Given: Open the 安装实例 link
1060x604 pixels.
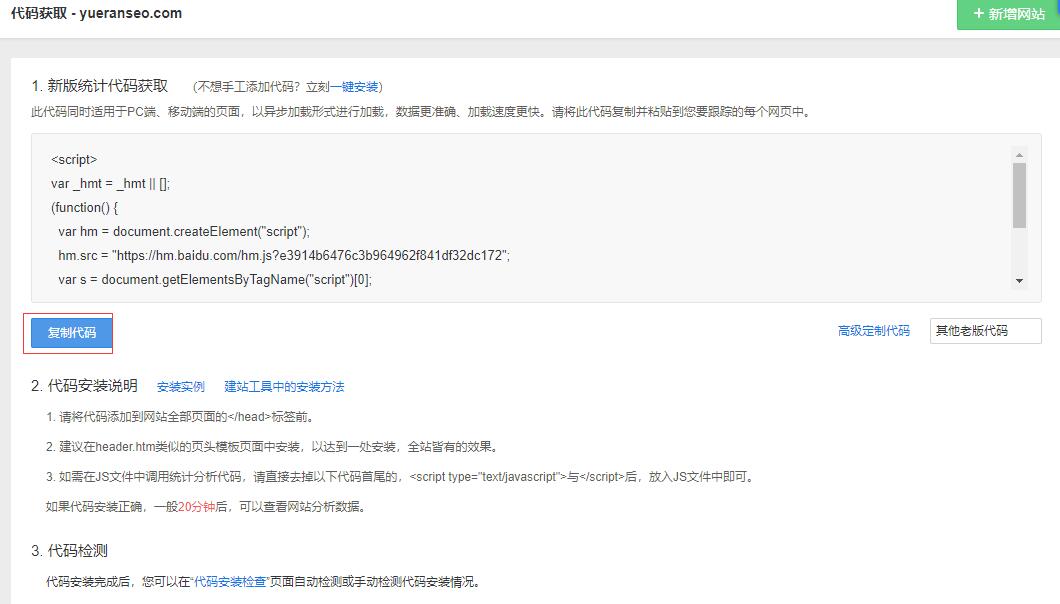Looking at the screenshot, I should click(180, 387).
